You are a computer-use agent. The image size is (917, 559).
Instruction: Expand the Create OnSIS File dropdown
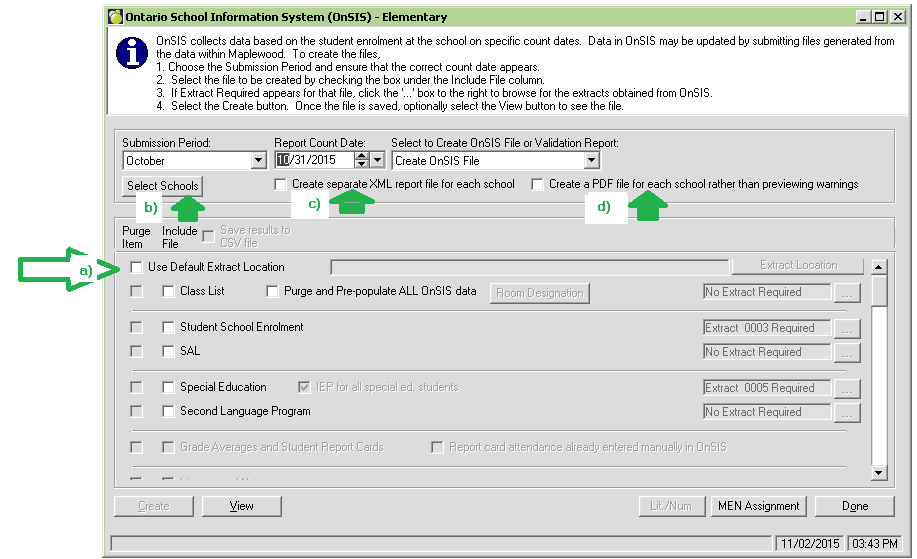[591, 161]
